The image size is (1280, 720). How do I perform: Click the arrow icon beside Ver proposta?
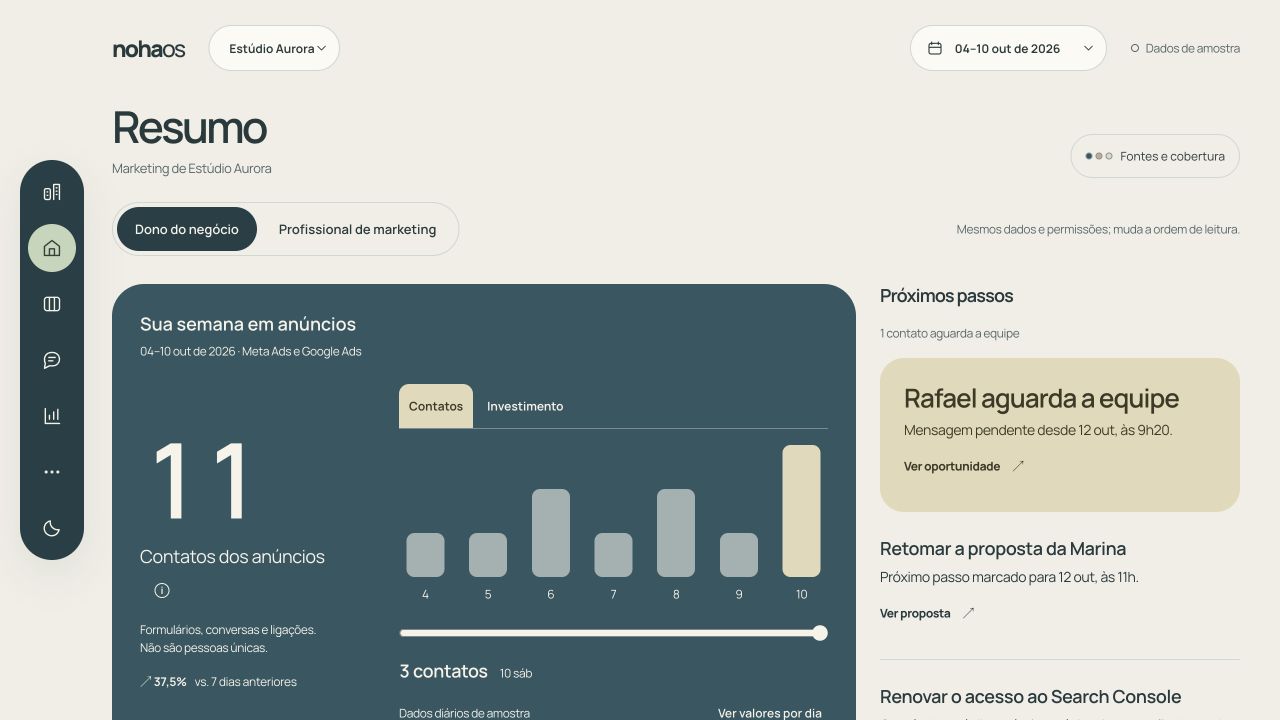pos(968,614)
